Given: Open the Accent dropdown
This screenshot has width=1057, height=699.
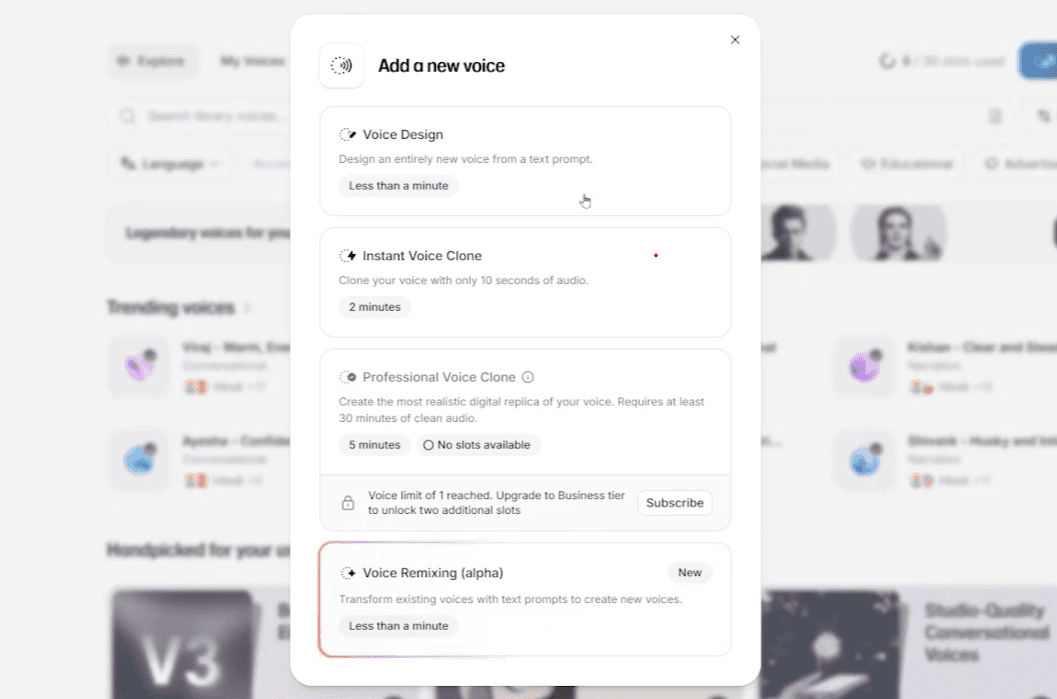Looking at the screenshot, I should coord(272,164).
